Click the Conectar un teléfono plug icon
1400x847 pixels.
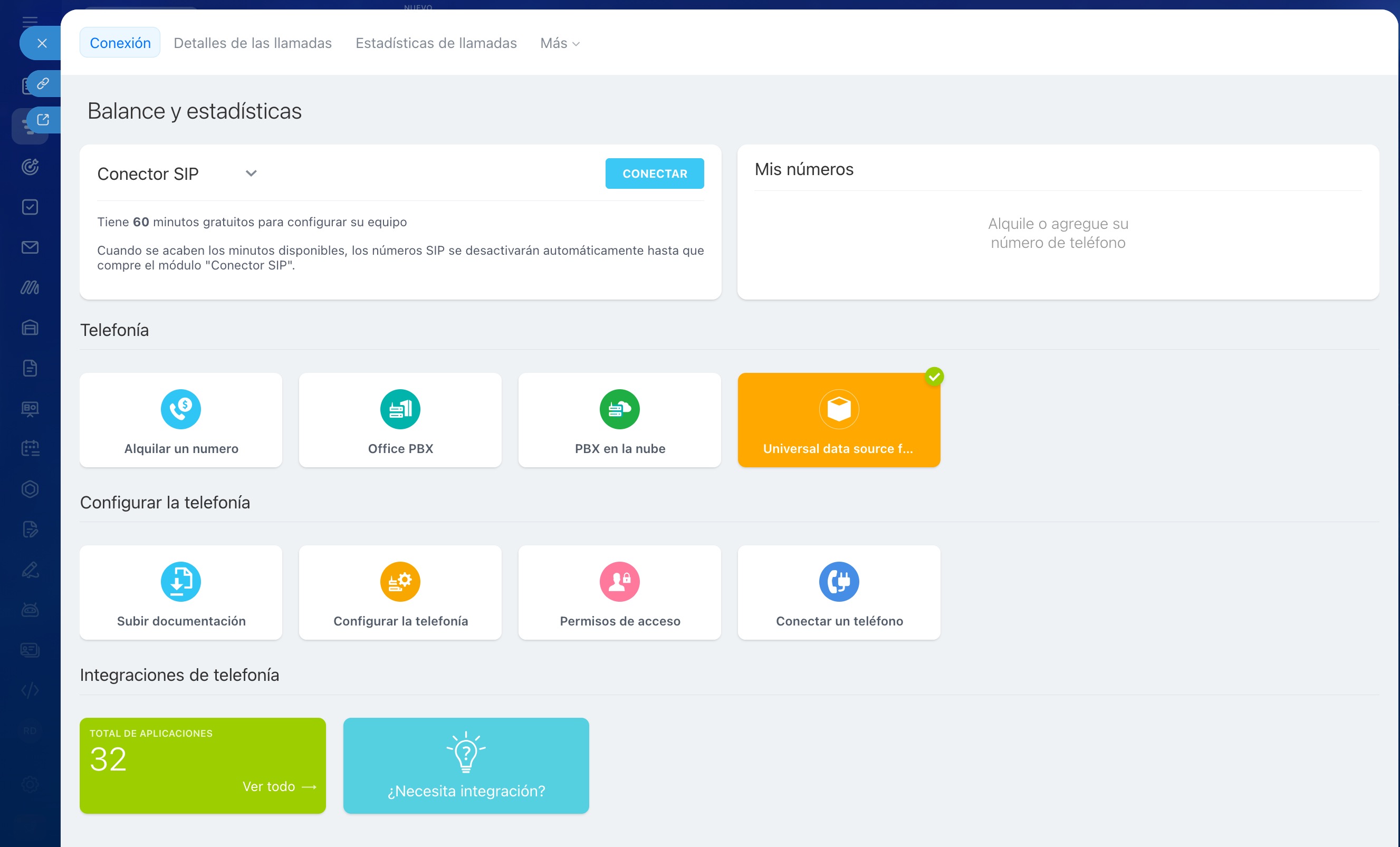839,582
